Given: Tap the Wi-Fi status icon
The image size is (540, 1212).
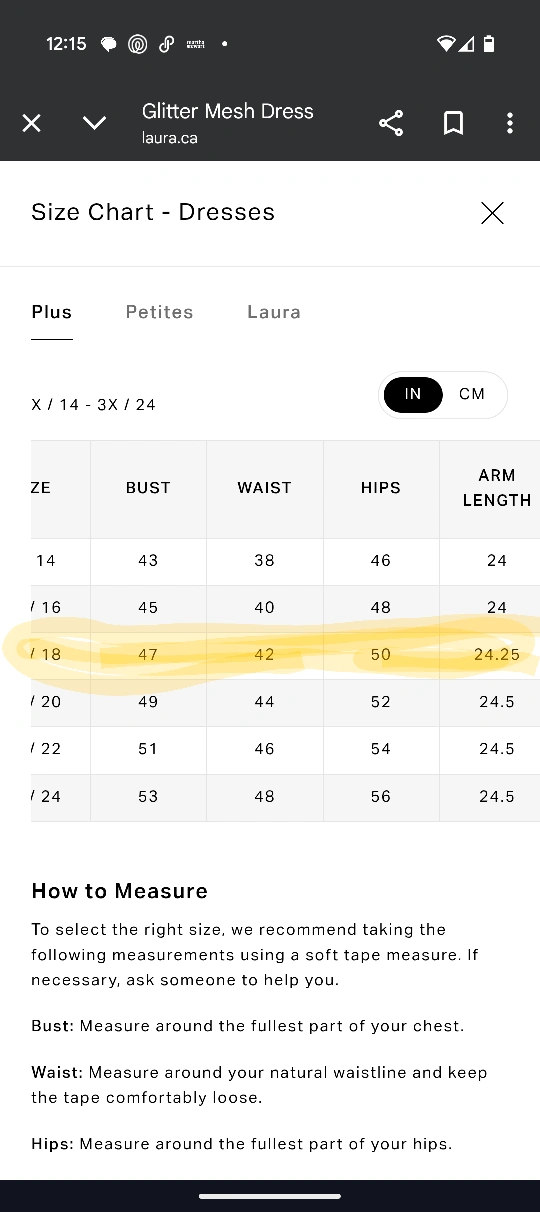Looking at the screenshot, I should point(446,44).
